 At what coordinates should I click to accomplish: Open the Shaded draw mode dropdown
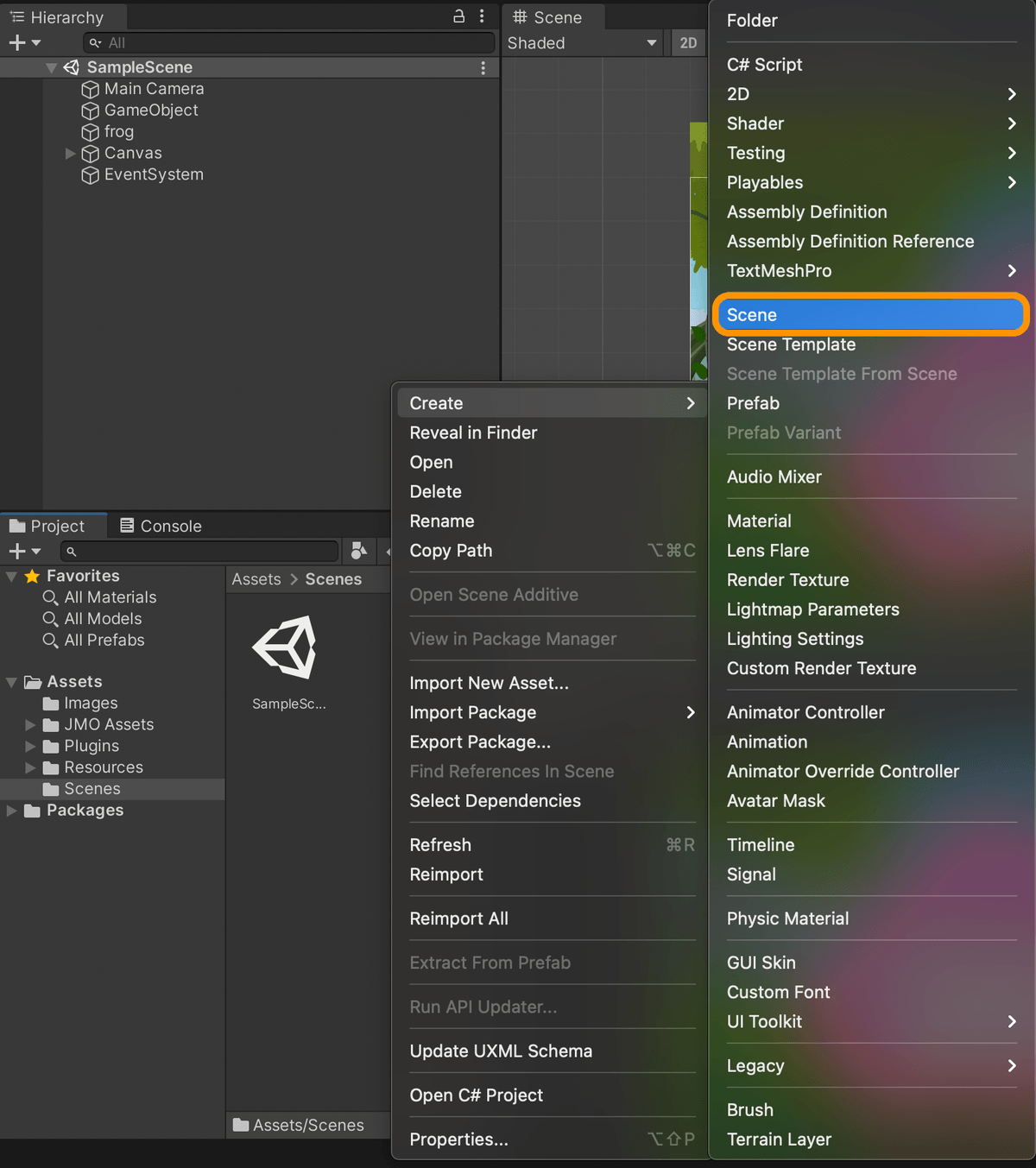(583, 42)
